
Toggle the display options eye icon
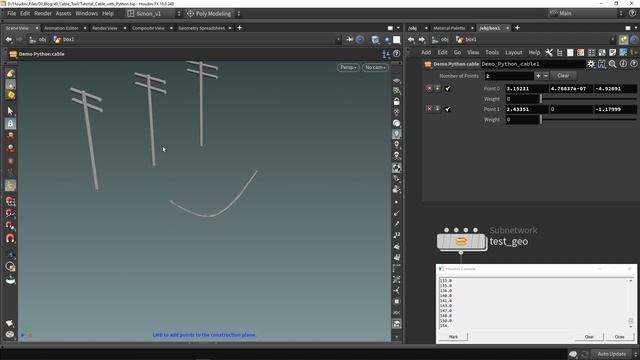(x=396, y=80)
